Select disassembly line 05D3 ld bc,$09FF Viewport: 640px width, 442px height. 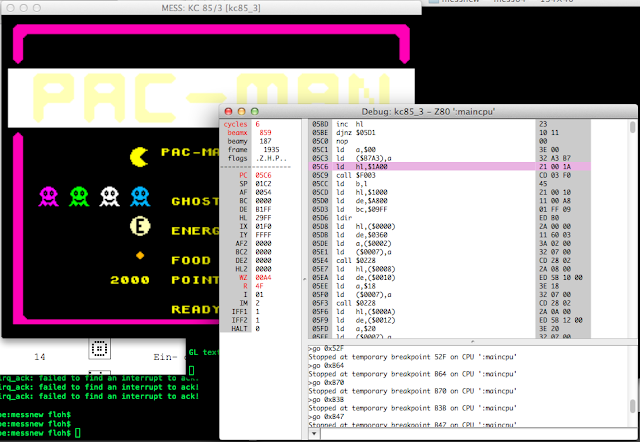click(x=450, y=209)
